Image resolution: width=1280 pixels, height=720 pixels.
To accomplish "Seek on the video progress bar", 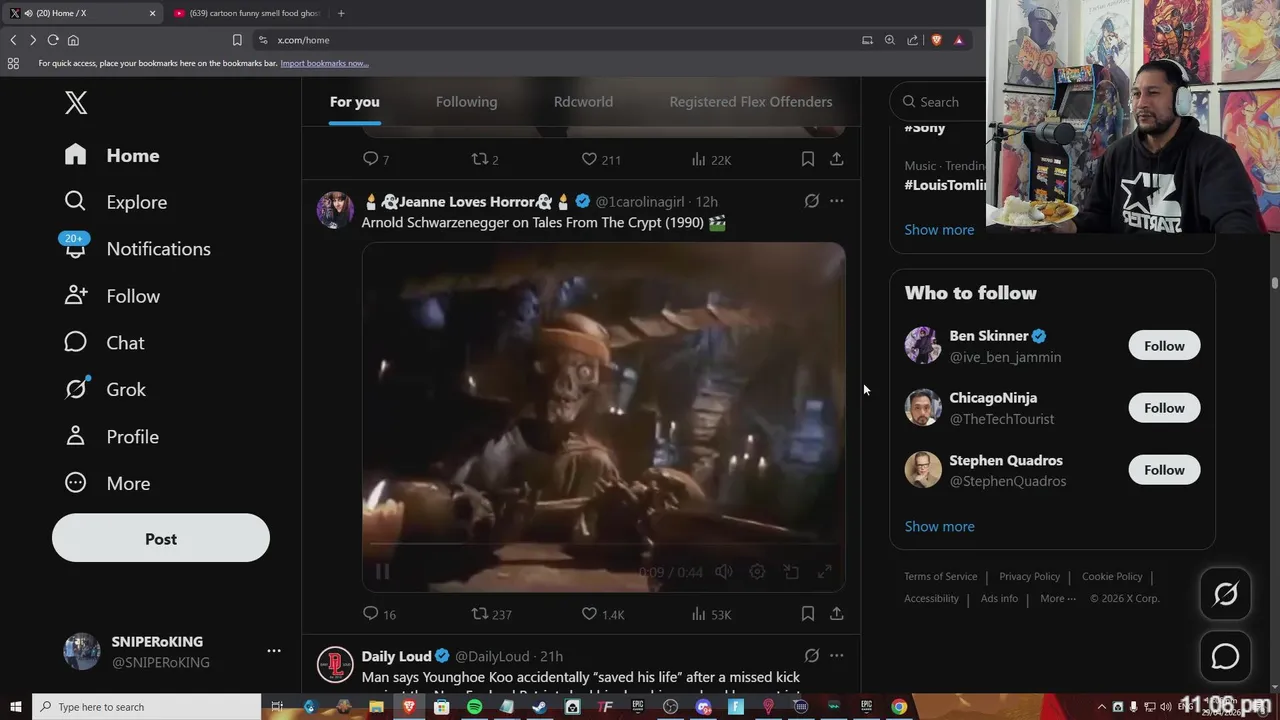I will (603, 544).
